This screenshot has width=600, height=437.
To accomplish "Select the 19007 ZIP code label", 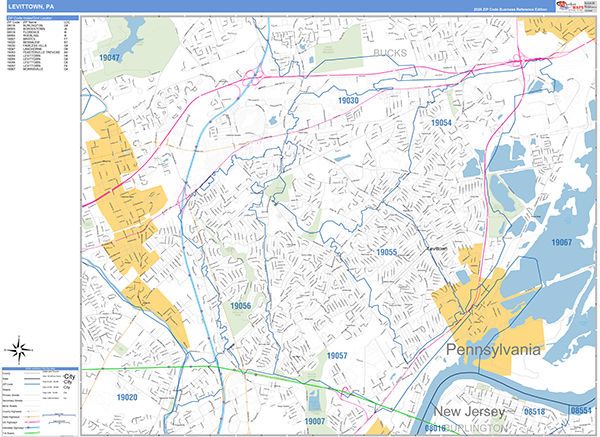I will (x=315, y=421).
